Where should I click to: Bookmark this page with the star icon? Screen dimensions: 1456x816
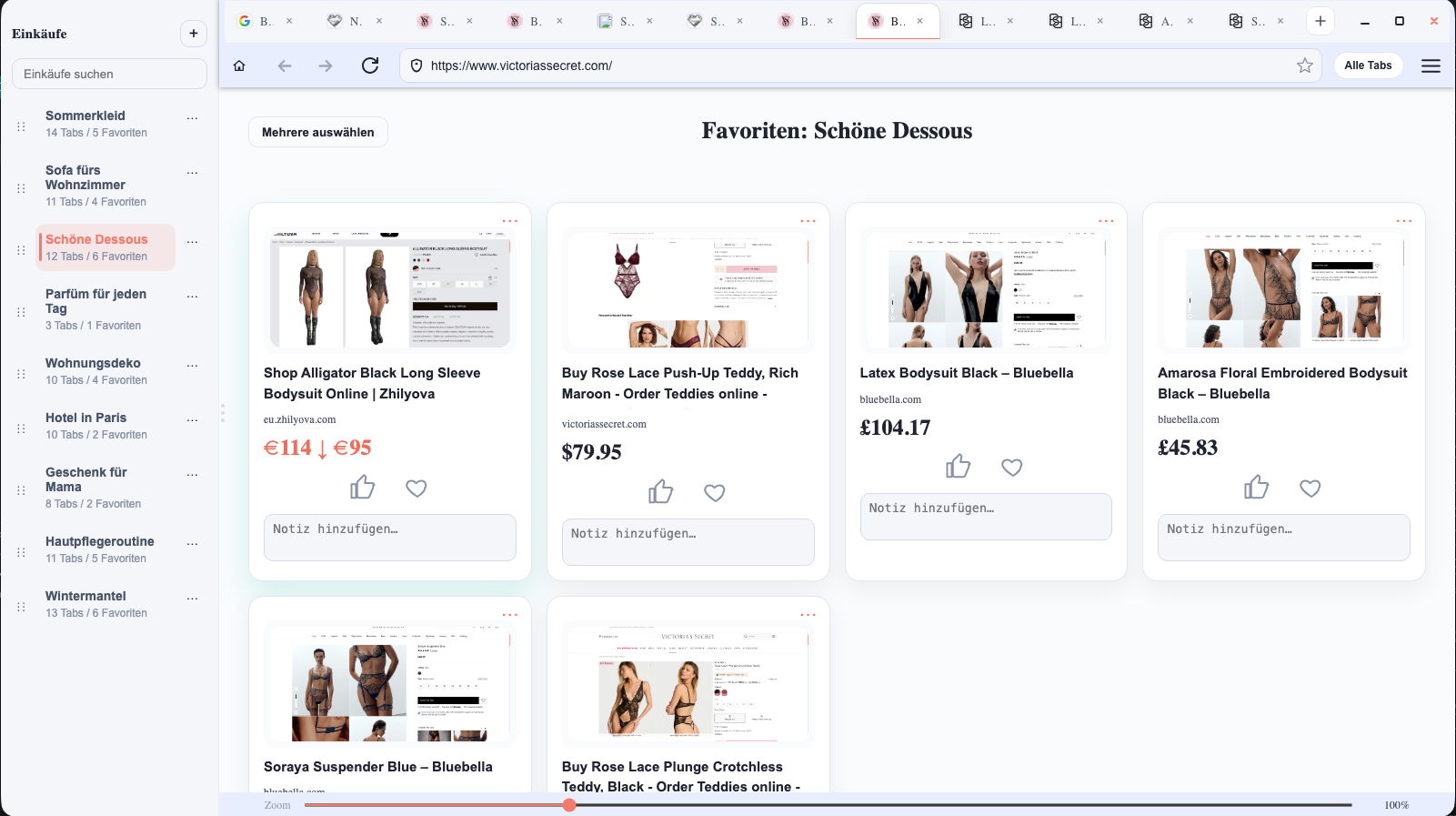coord(1305,65)
